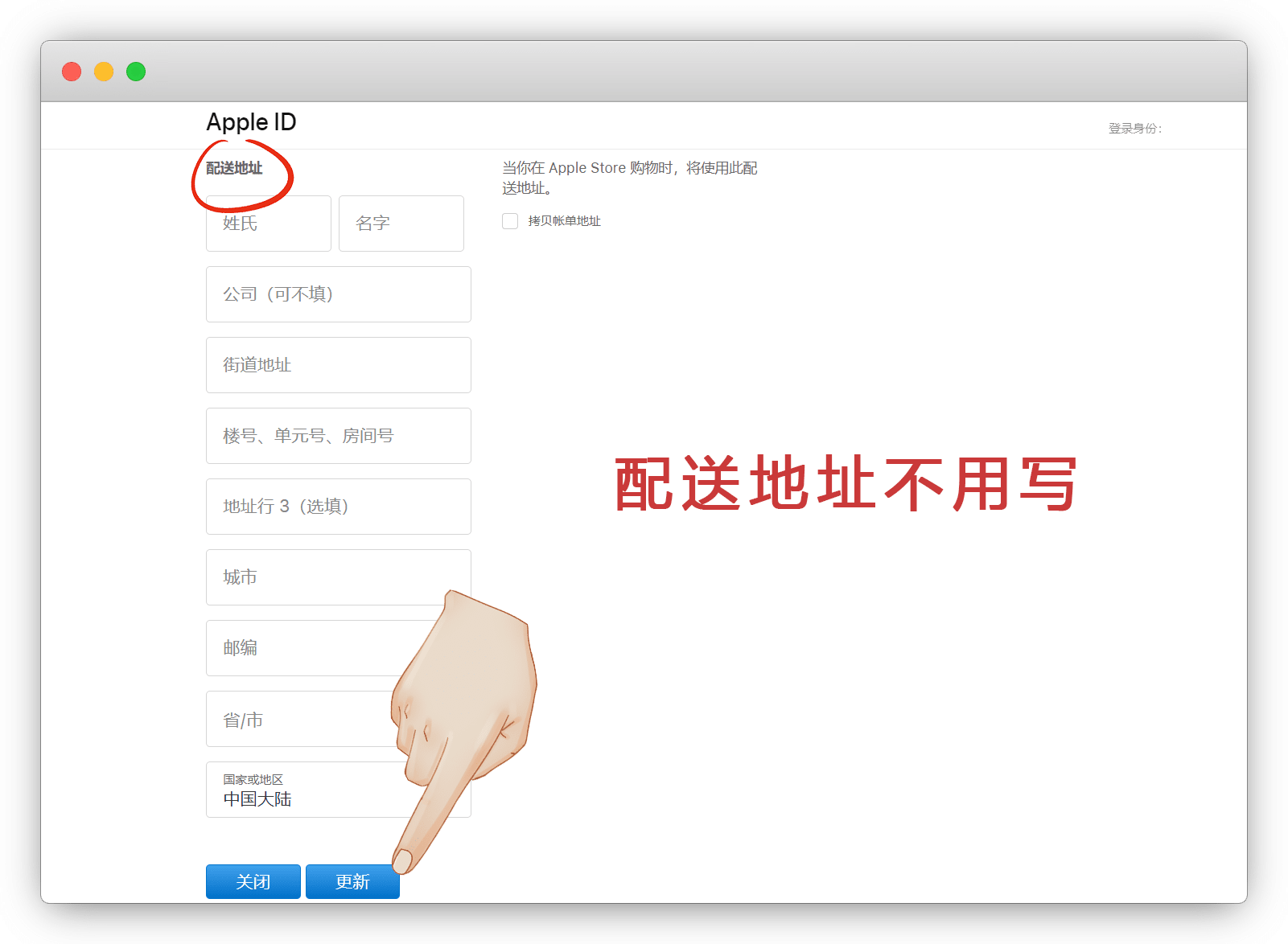The image size is (1288, 944).
Task: Open the 省/市 province selector
Action: pos(298,719)
